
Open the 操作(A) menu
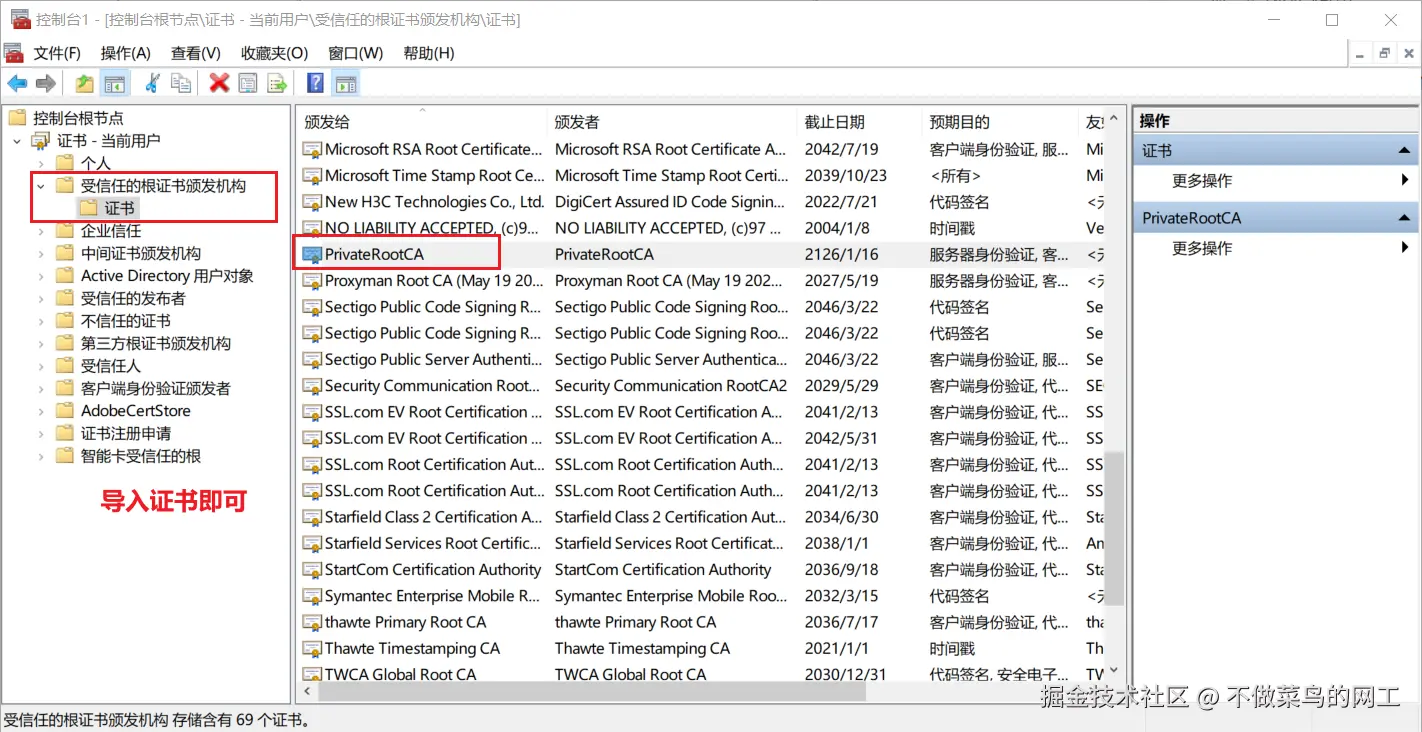126,53
